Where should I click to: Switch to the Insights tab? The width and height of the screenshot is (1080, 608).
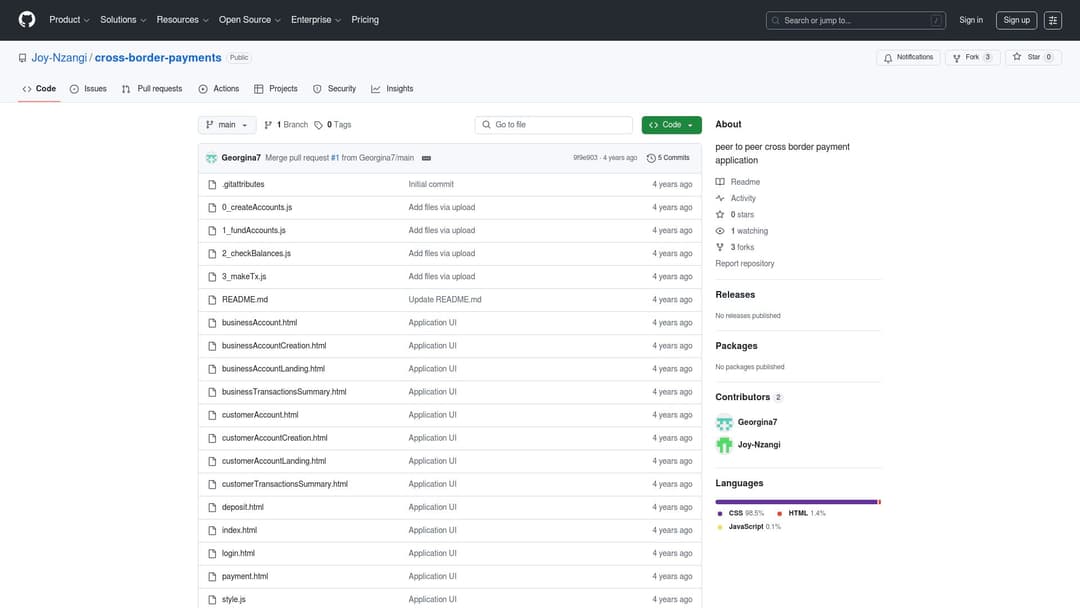pyautogui.click(x=393, y=89)
